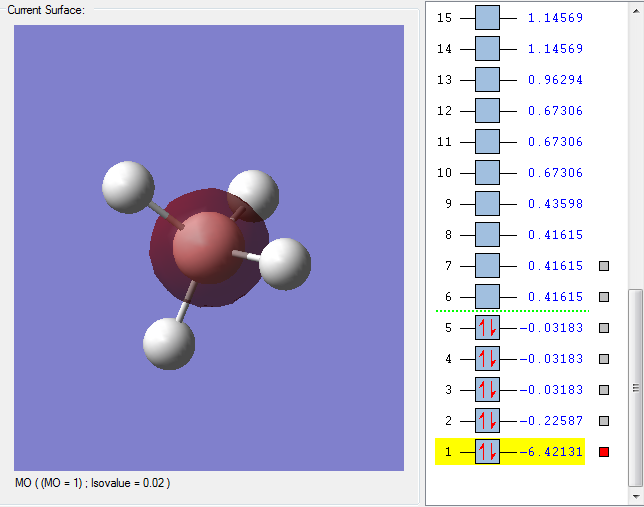Click energy value 0.41615 of orbital 8
This screenshot has height=507, width=644.
click(555, 235)
